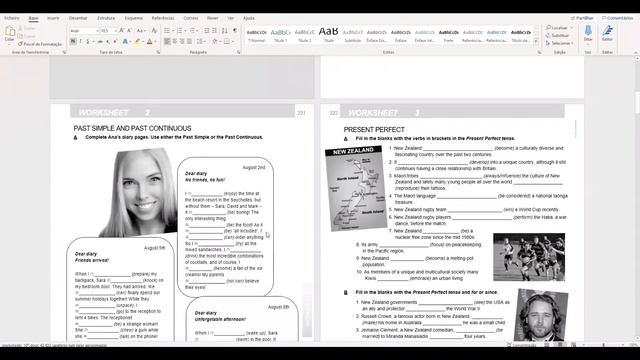Image resolution: width=640 pixels, height=360 pixels.
Task: Click sort A-Z icon
Action: point(224,31)
